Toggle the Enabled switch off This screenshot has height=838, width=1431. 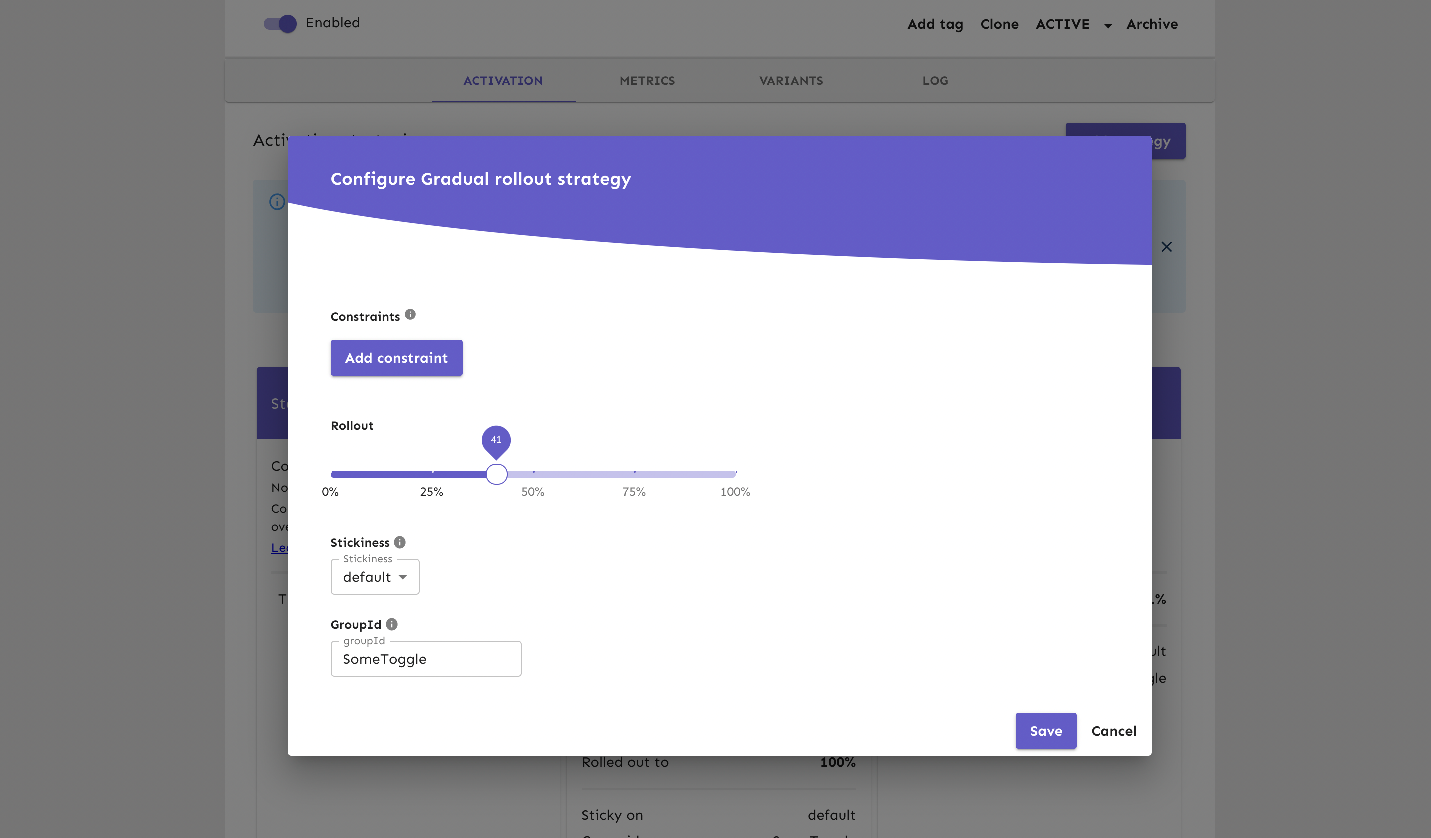[281, 24]
